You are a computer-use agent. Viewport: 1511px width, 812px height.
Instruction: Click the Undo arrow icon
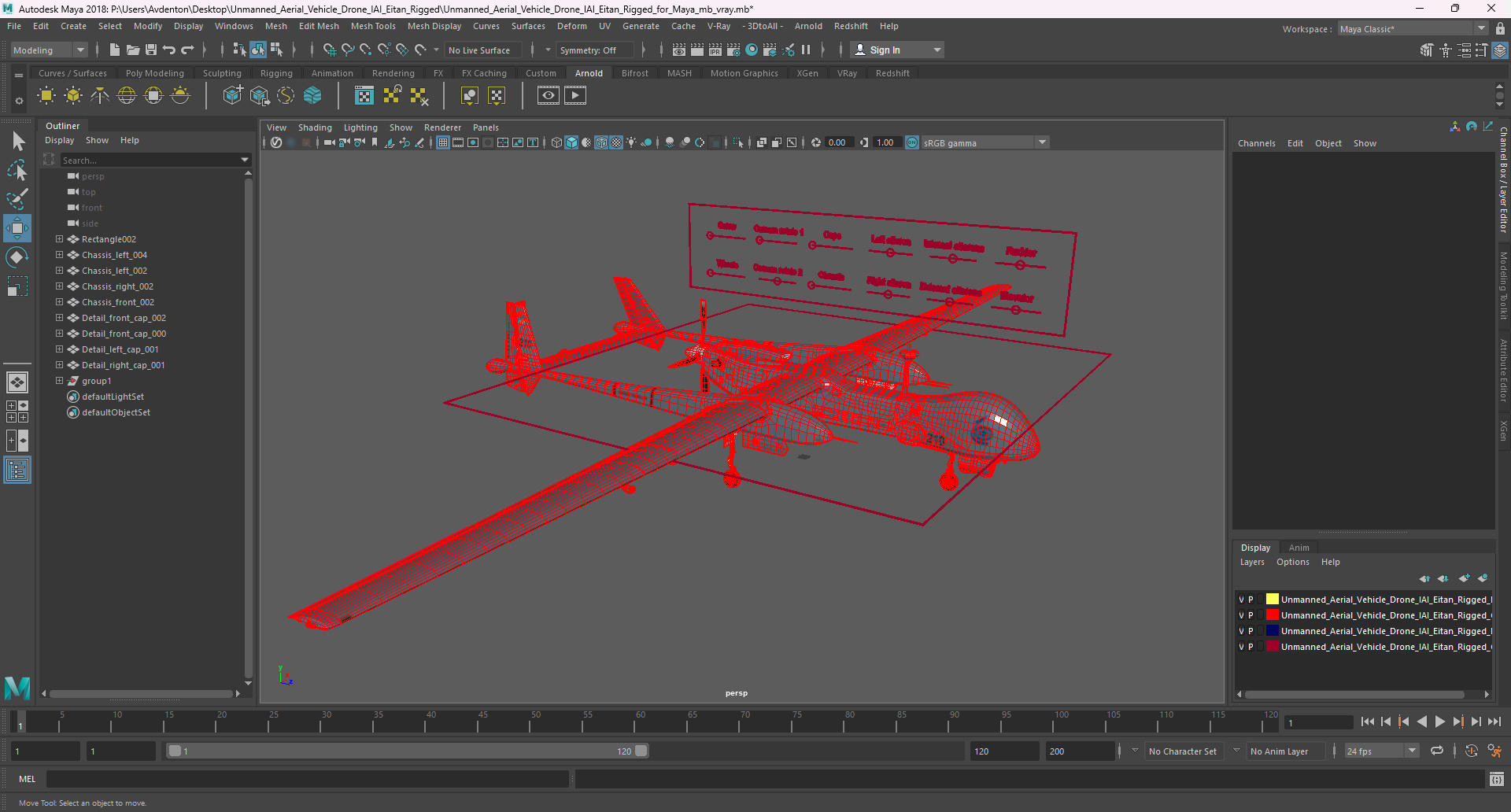pyautogui.click(x=169, y=50)
